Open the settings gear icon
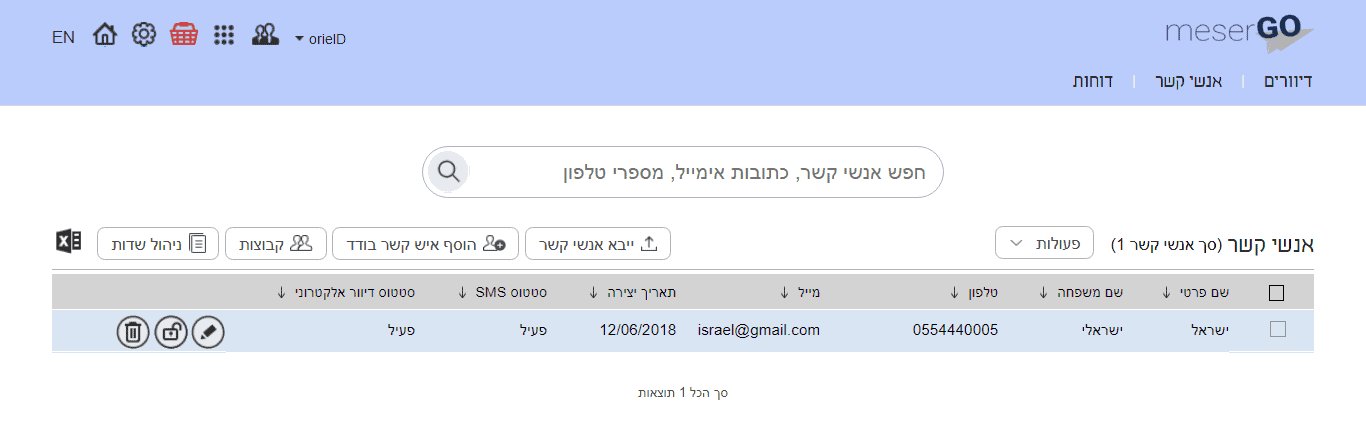1366x423 pixels. [145, 35]
